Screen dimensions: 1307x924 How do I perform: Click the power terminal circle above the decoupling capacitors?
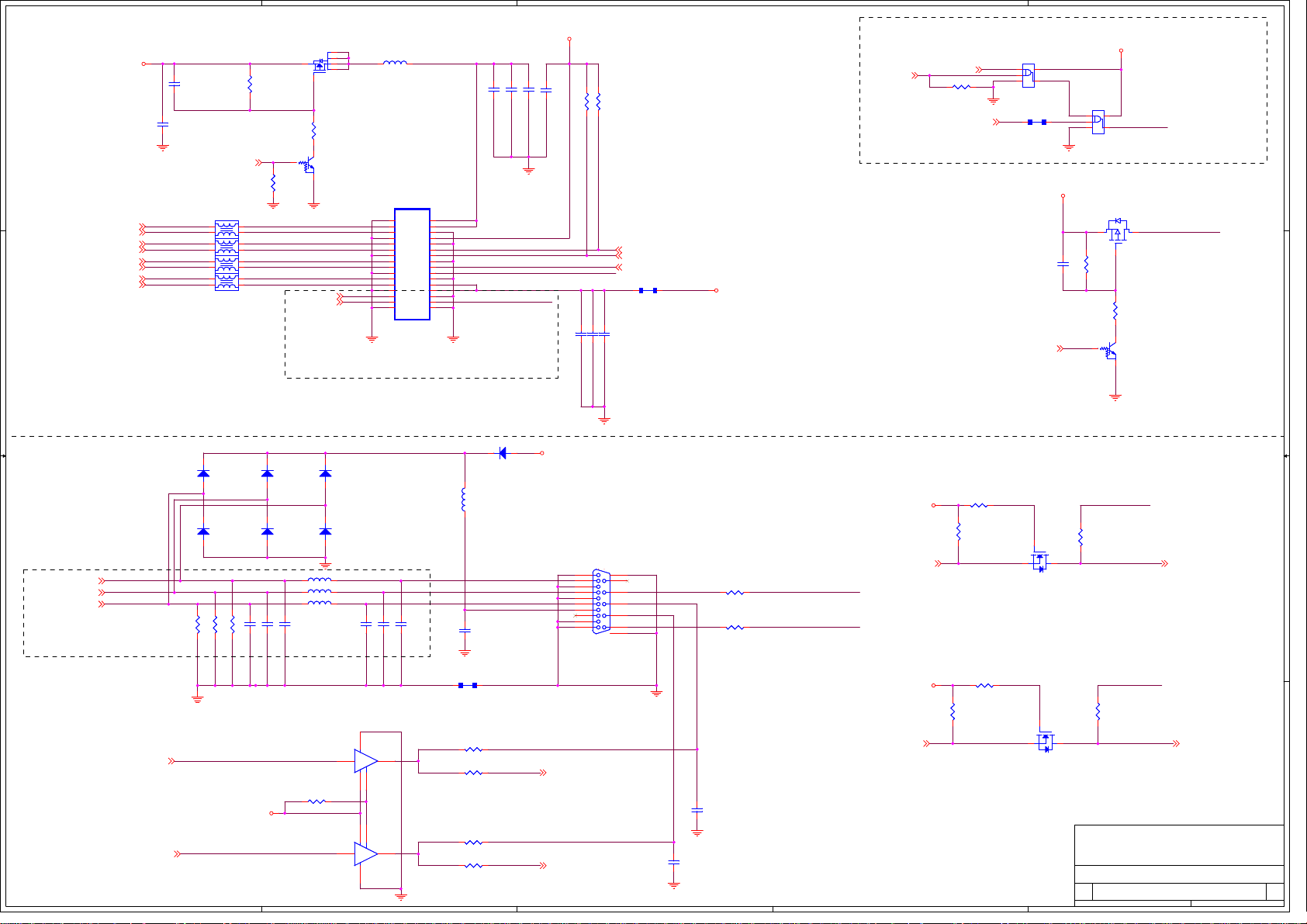(x=569, y=39)
